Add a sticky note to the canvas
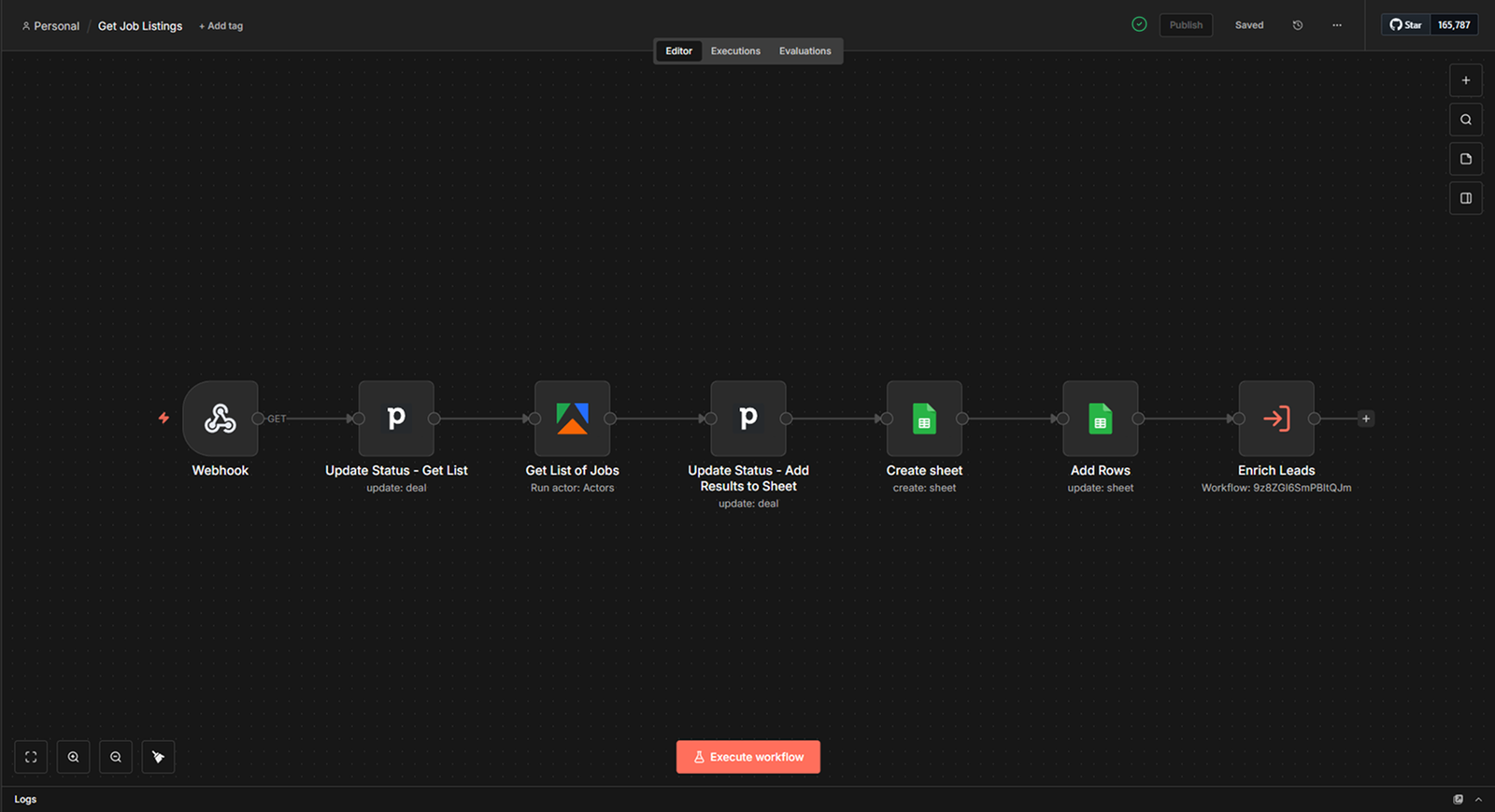Viewport: 1495px width, 812px height. (1465, 159)
